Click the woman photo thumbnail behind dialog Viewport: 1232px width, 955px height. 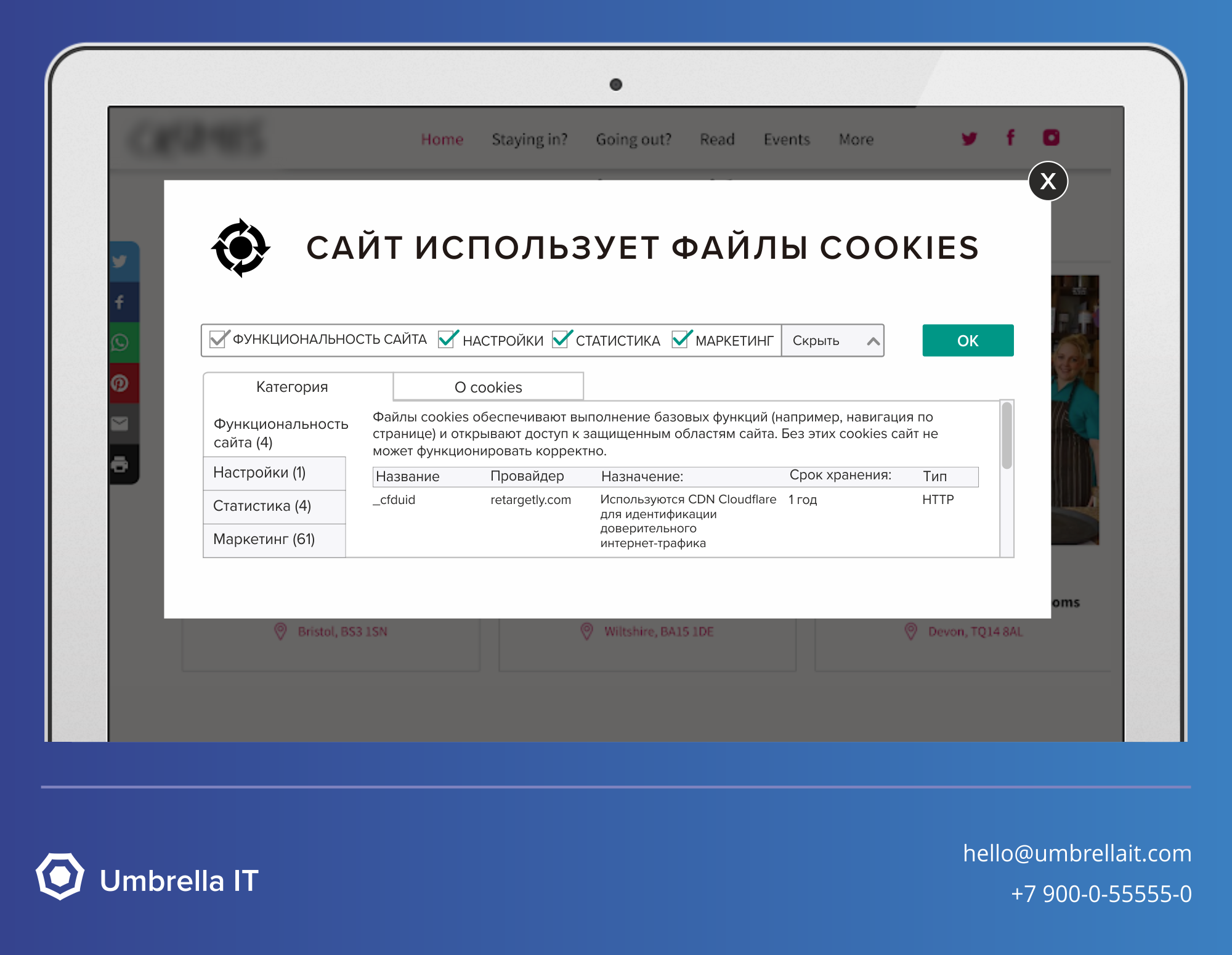(x=1075, y=410)
